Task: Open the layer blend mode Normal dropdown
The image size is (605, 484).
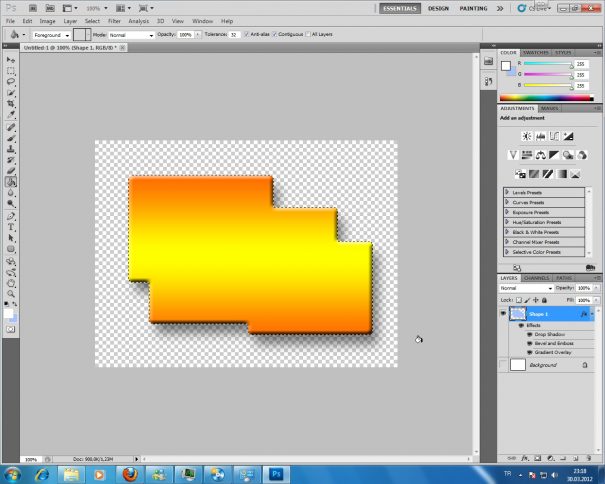Action: click(x=526, y=288)
